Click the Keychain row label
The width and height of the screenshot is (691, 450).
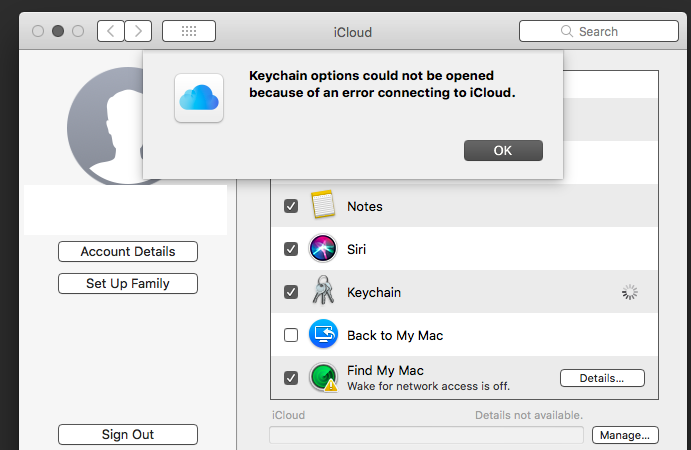pos(374,292)
